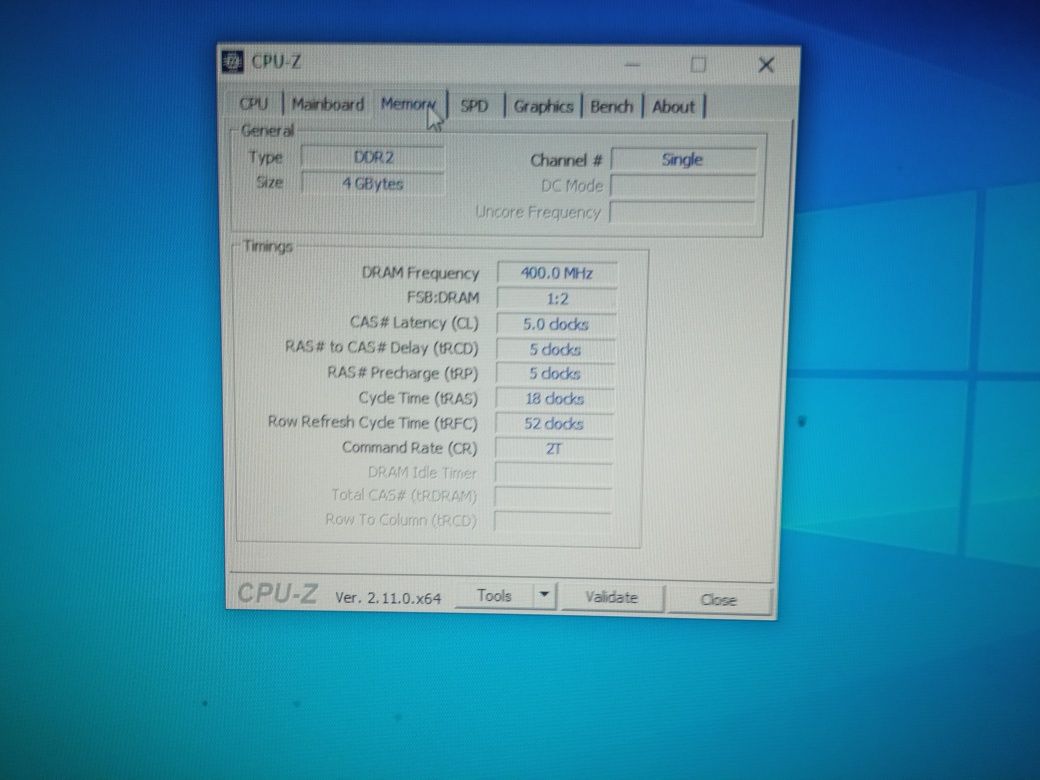Switch to the CPU tab
The image size is (1040, 780).
[253, 104]
